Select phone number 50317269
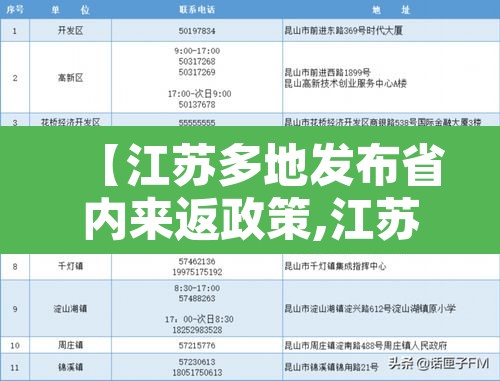The image size is (500, 381). point(197,72)
